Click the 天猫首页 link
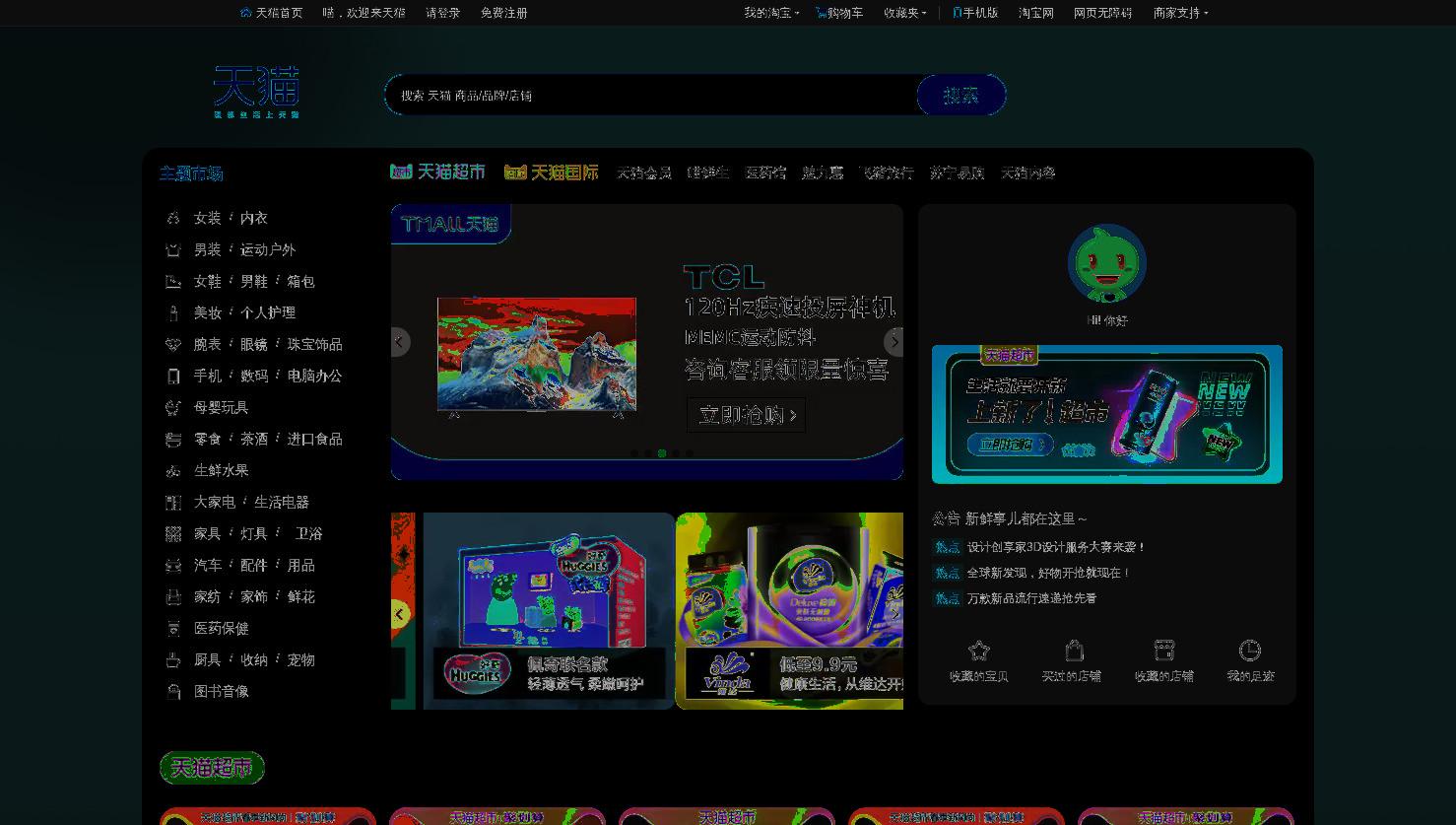 pos(279,13)
